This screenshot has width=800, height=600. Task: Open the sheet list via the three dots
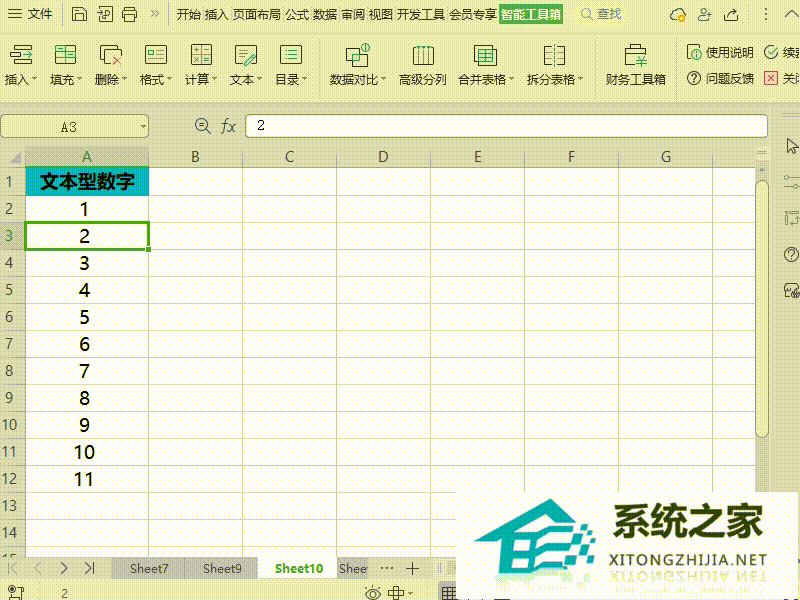(x=387, y=568)
